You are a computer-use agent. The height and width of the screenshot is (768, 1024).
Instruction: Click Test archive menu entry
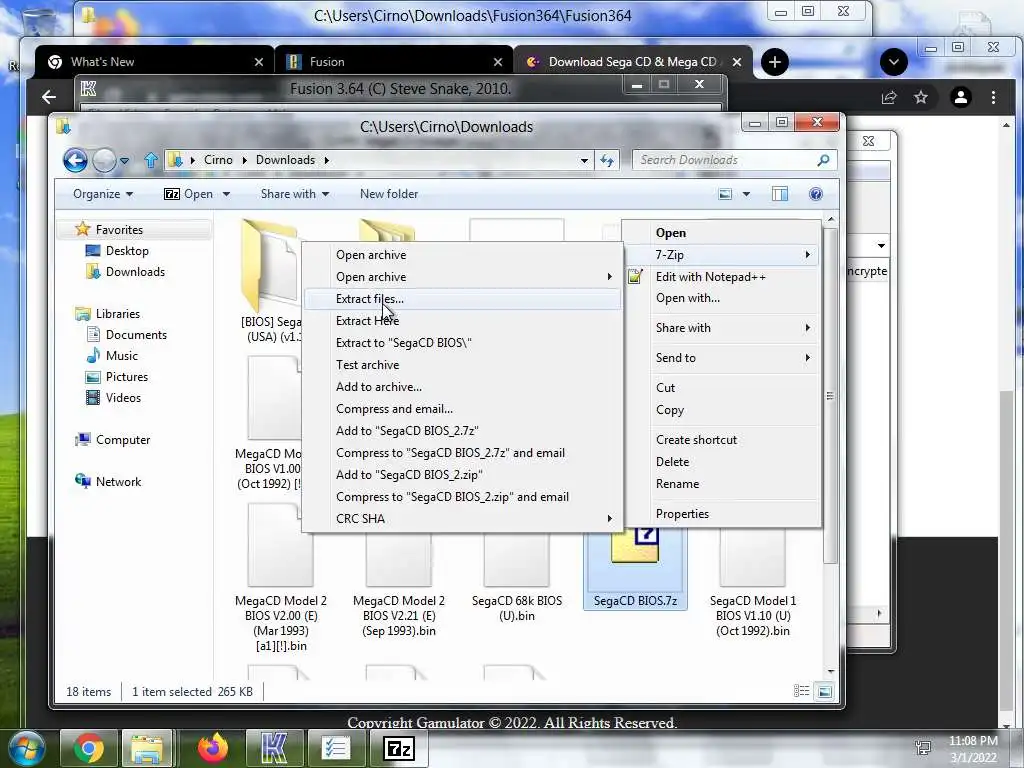pyautogui.click(x=462, y=365)
